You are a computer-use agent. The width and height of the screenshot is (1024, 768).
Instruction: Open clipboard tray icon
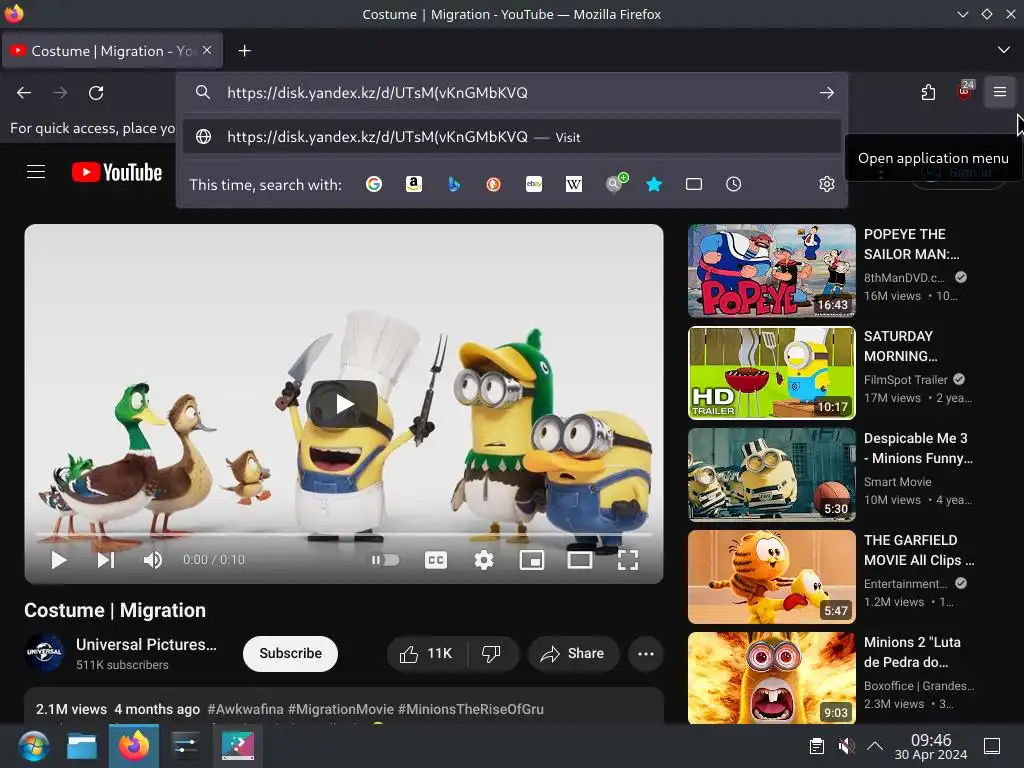[816, 746]
